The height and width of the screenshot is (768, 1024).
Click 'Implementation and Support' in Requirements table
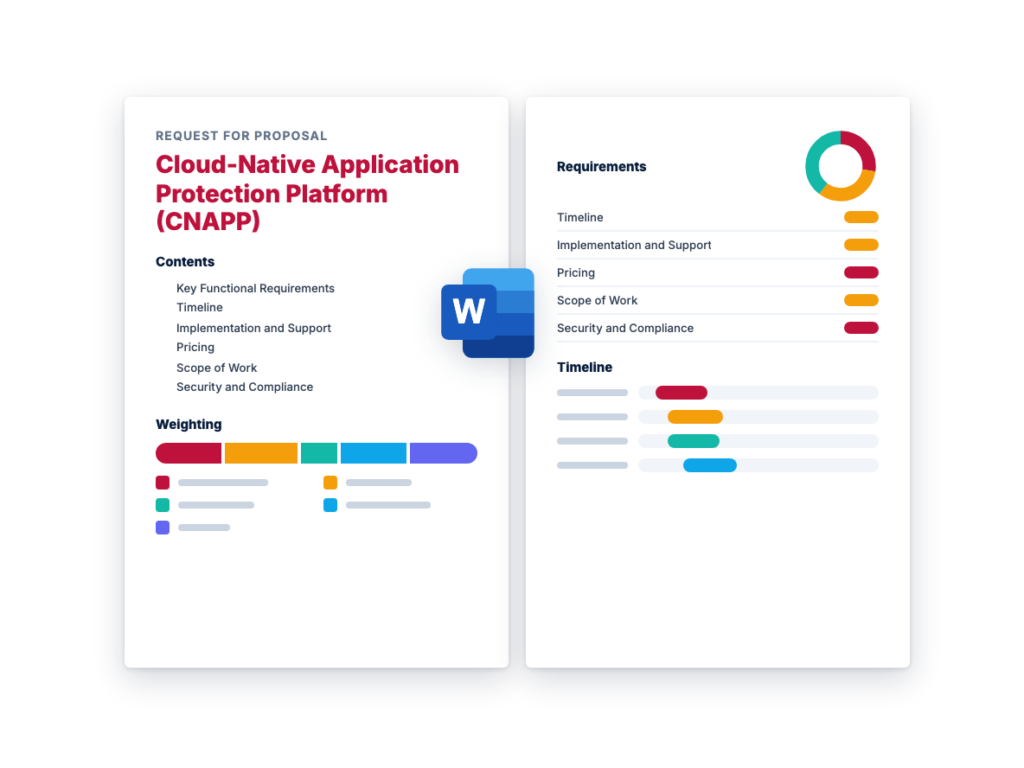click(633, 245)
